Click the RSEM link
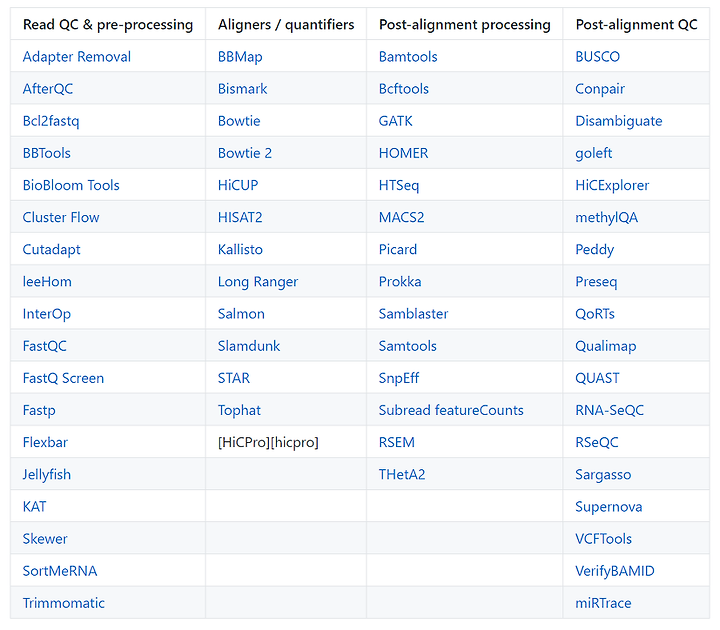 pyautogui.click(x=397, y=442)
